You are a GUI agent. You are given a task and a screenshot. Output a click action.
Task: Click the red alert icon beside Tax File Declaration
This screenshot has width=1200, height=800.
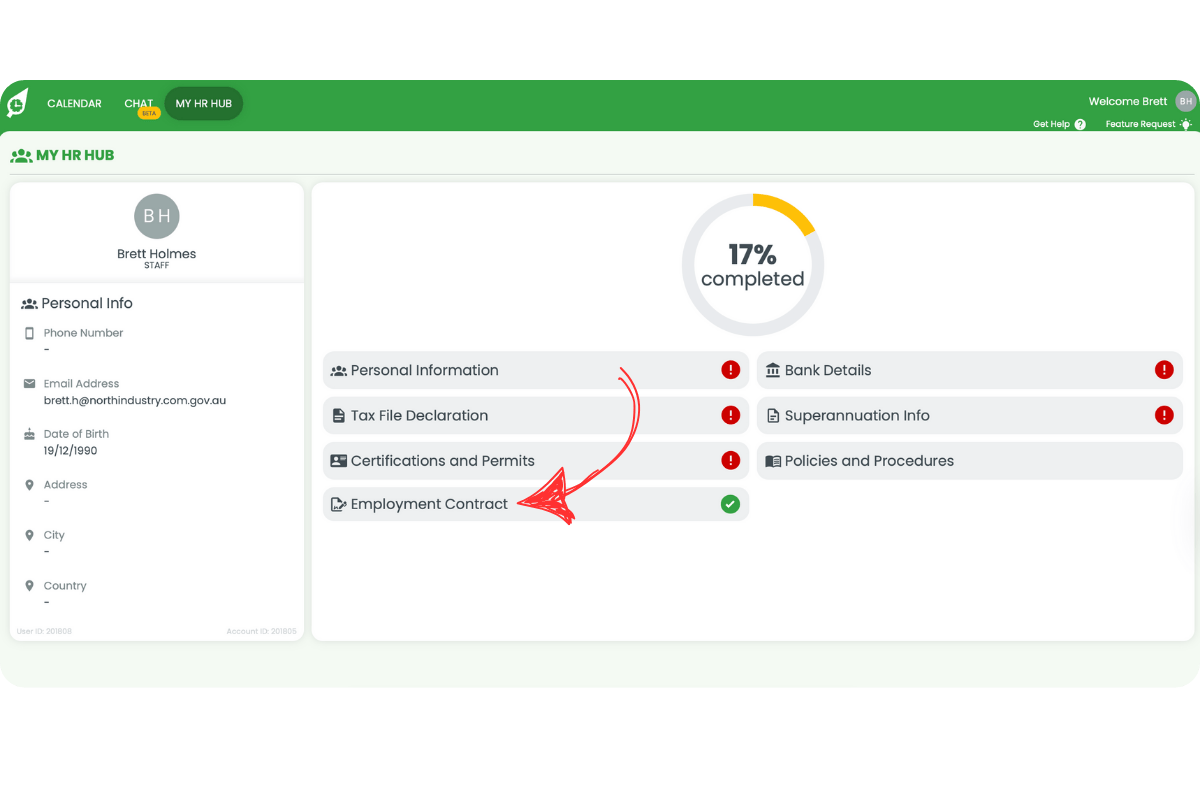pos(731,415)
